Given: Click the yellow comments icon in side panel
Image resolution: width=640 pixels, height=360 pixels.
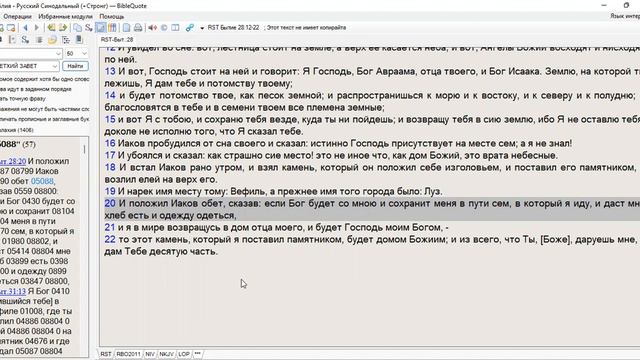Looking at the screenshot, I should coord(52,40).
